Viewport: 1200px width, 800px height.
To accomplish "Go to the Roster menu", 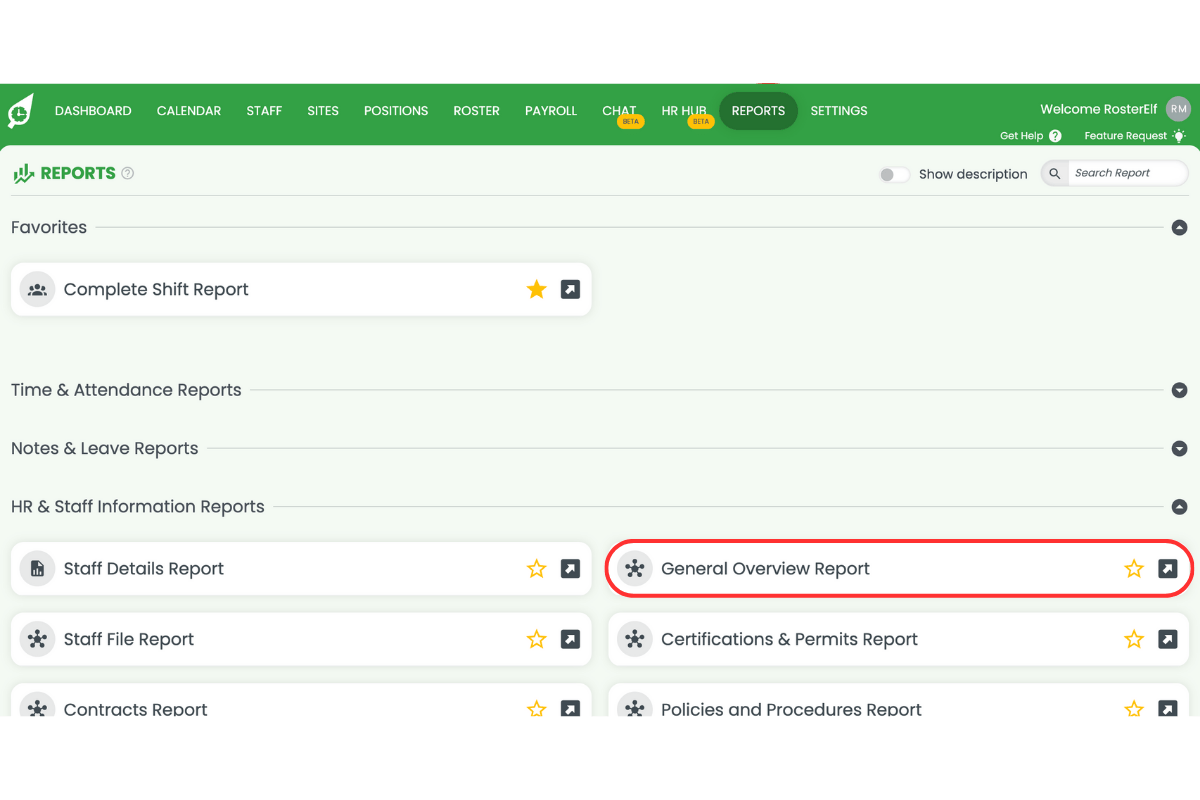I will (x=476, y=111).
